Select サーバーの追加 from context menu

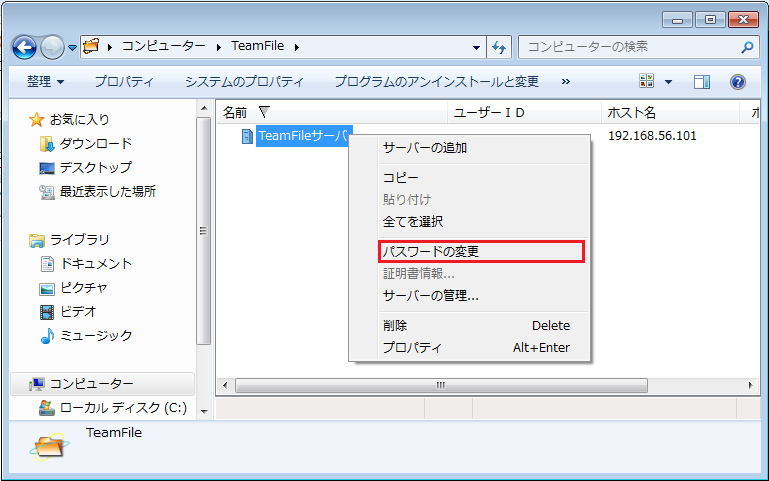[425, 148]
